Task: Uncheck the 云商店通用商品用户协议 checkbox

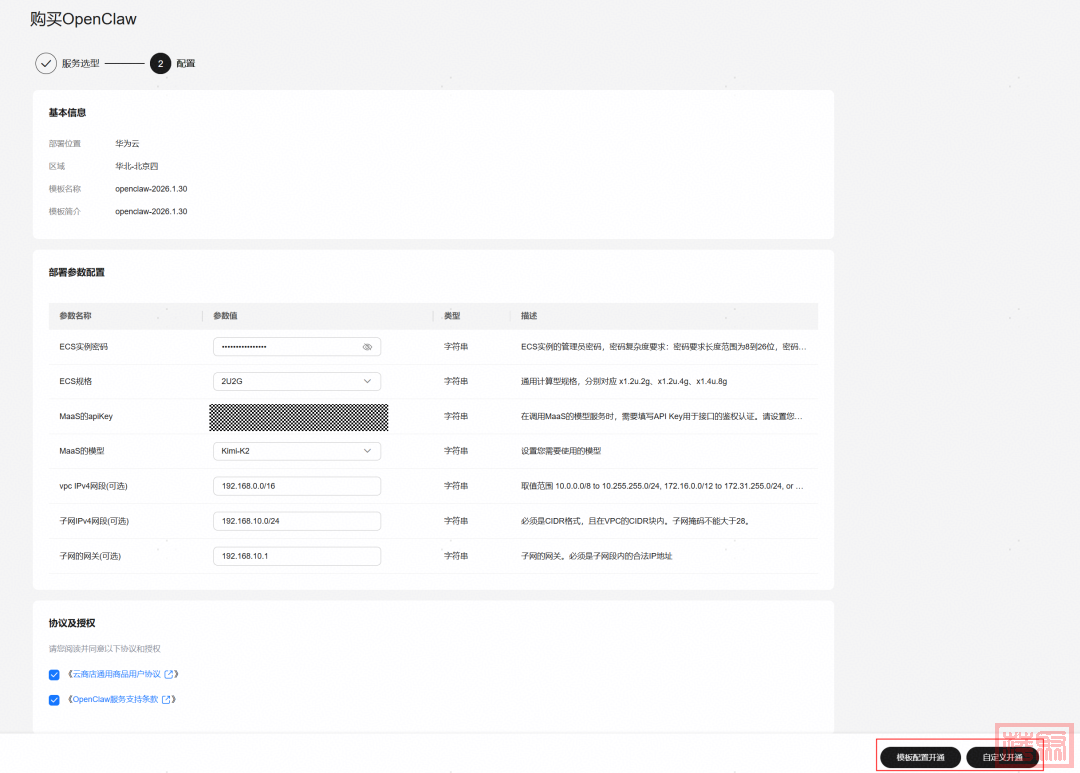Action: (54, 675)
